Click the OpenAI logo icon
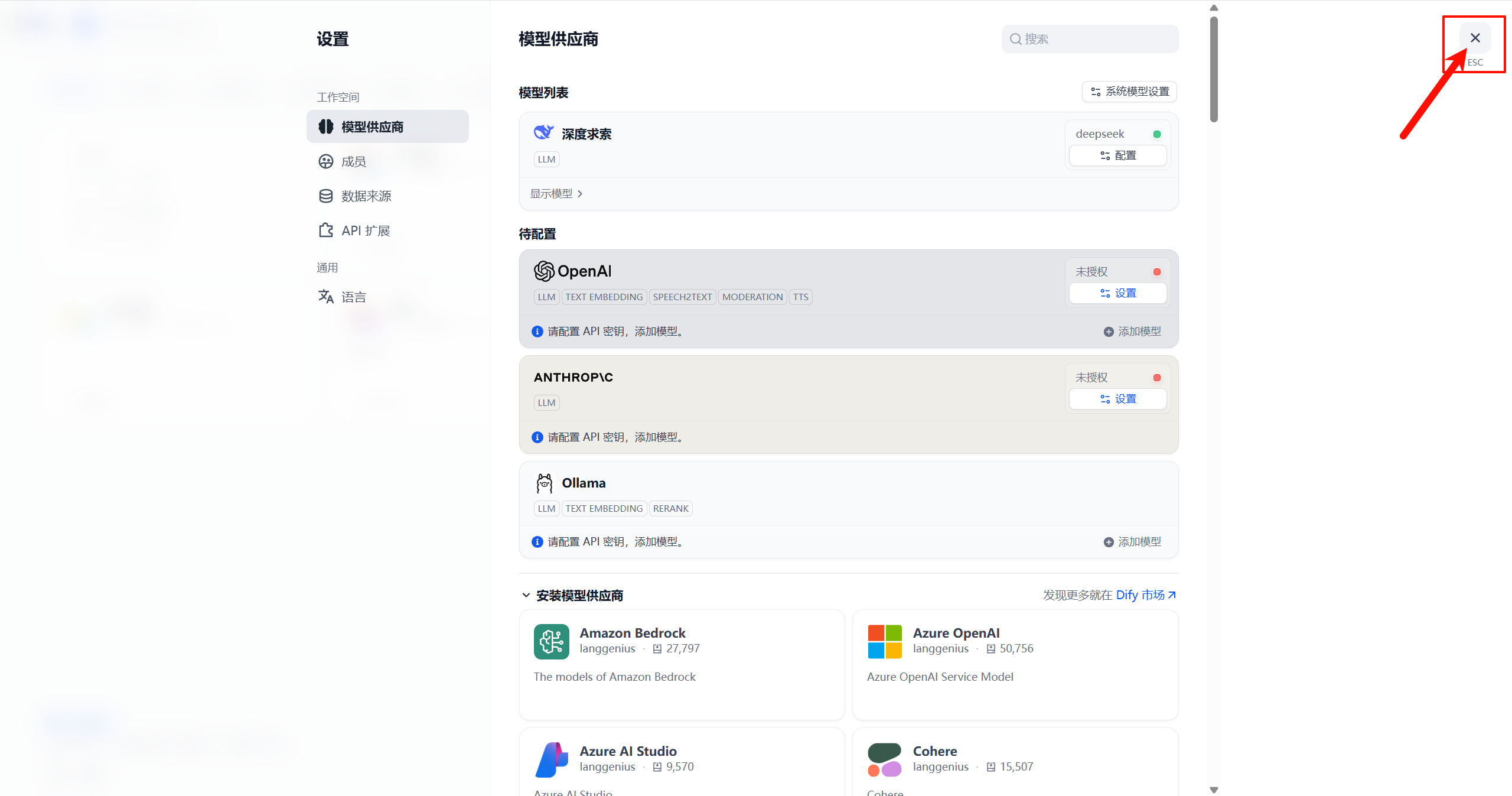1512x796 pixels. [544, 271]
